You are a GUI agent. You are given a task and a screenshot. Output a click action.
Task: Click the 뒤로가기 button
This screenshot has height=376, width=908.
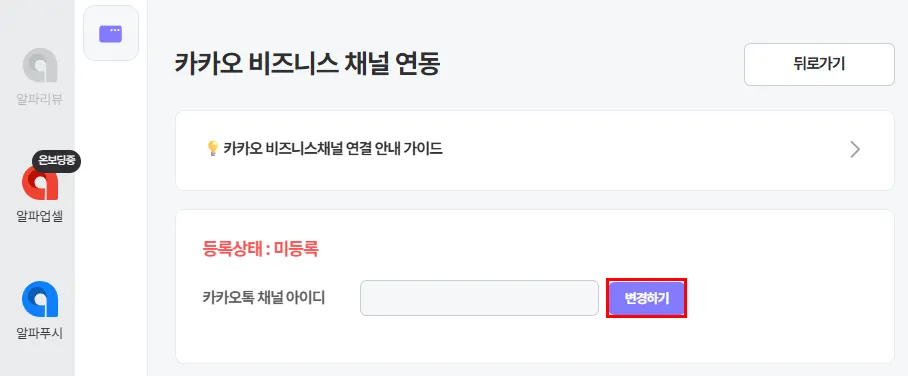[819, 64]
